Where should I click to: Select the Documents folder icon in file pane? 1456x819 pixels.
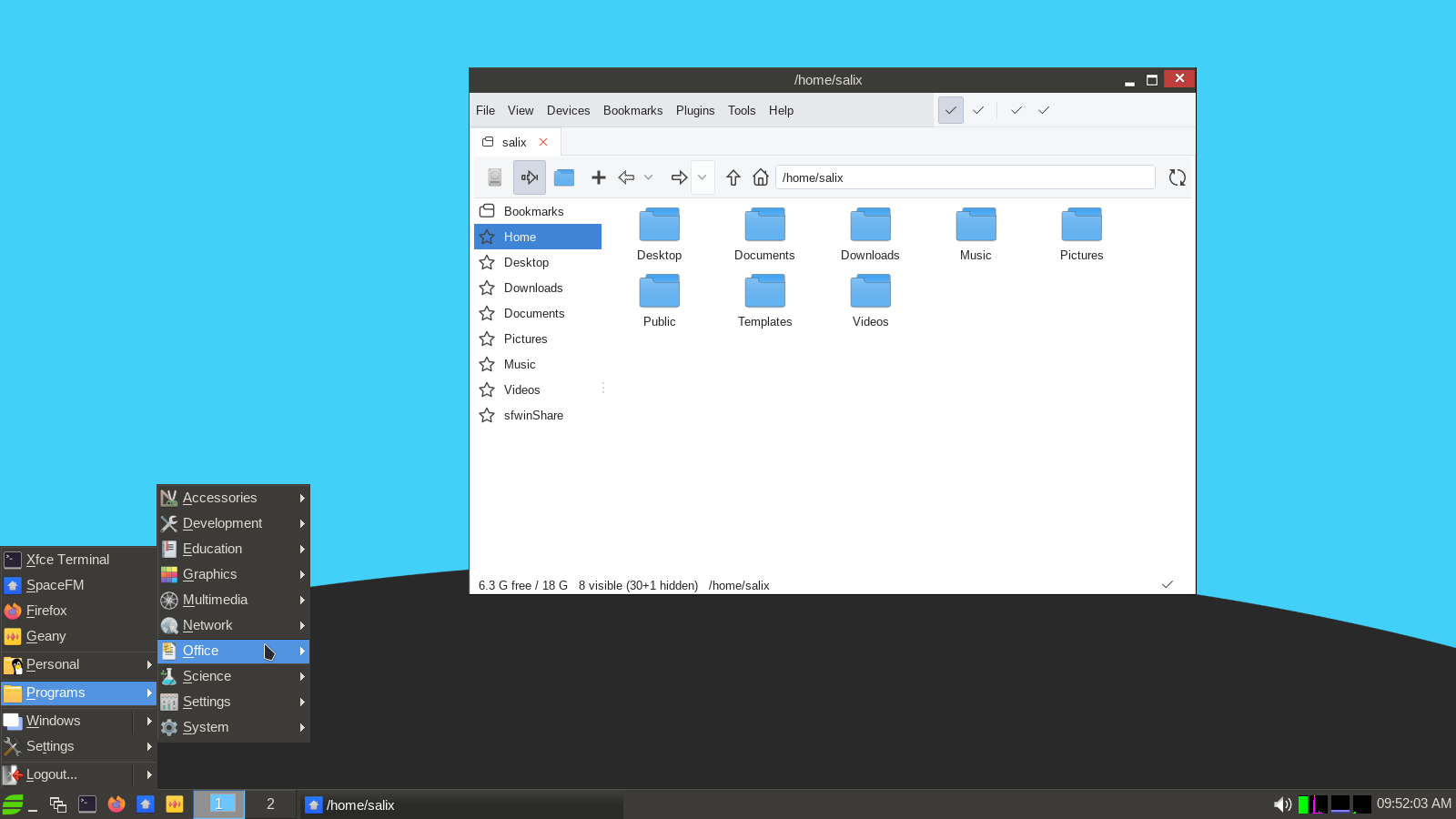pyautogui.click(x=765, y=225)
